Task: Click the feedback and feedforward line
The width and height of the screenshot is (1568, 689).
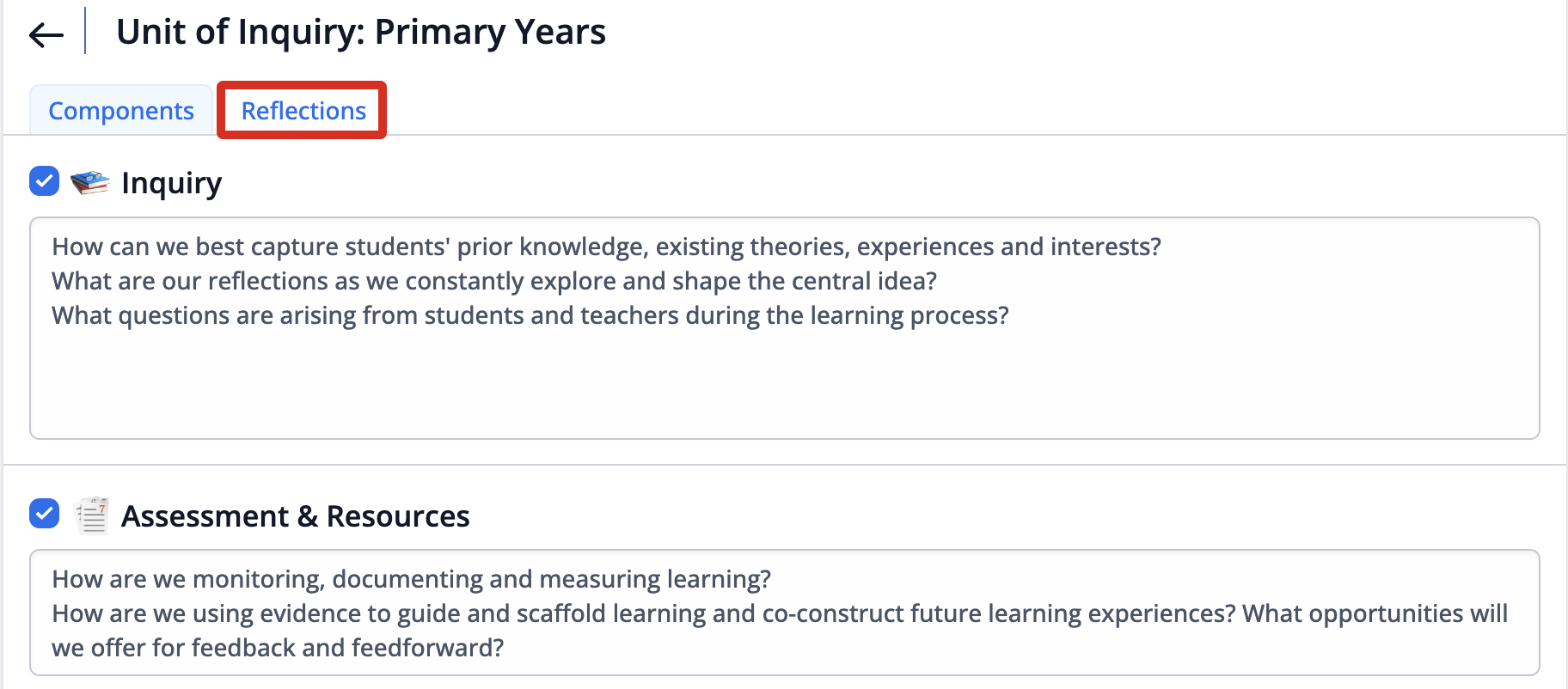Action: point(278,649)
